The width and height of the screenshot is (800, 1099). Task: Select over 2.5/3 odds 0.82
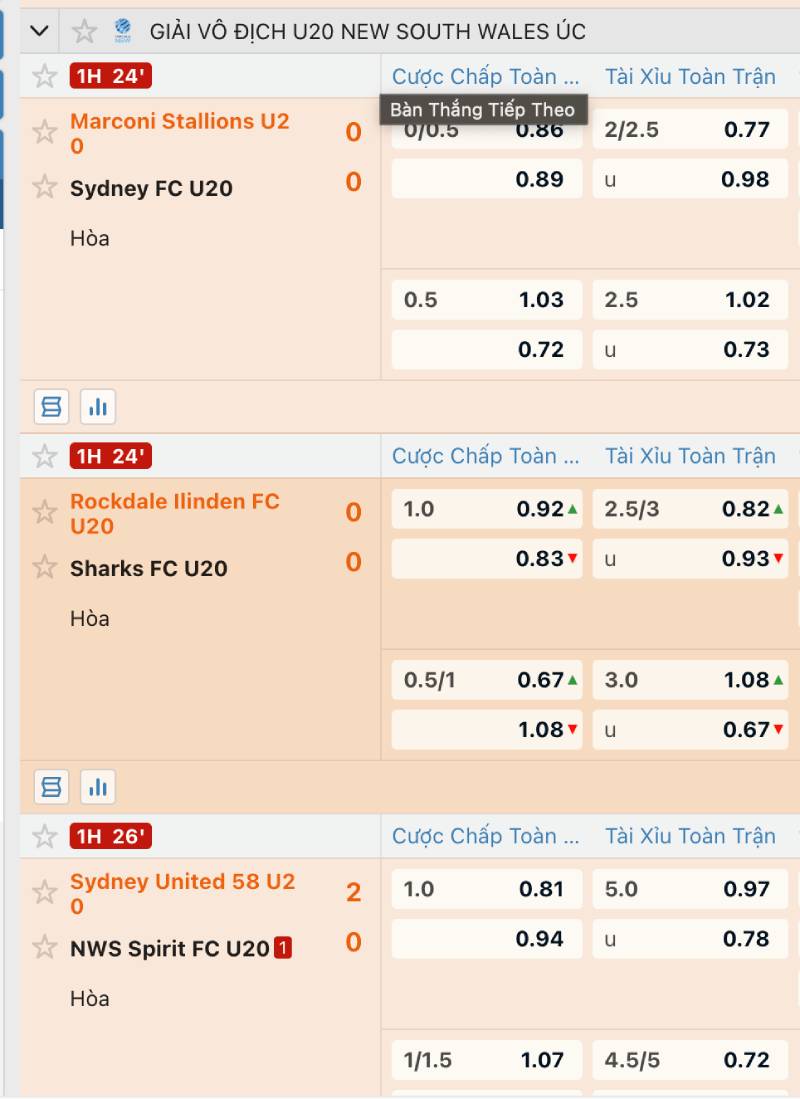[690, 509]
